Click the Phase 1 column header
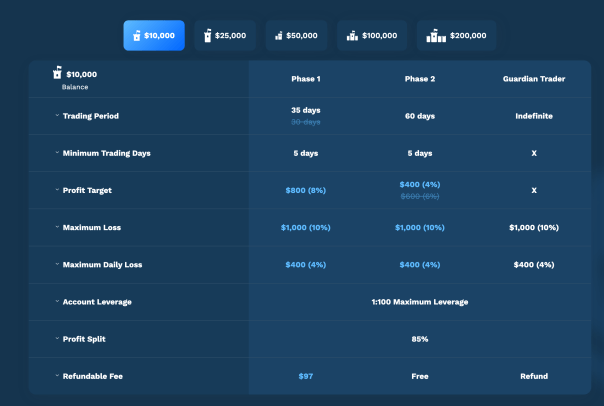The image size is (604, 406). (305, 78)
